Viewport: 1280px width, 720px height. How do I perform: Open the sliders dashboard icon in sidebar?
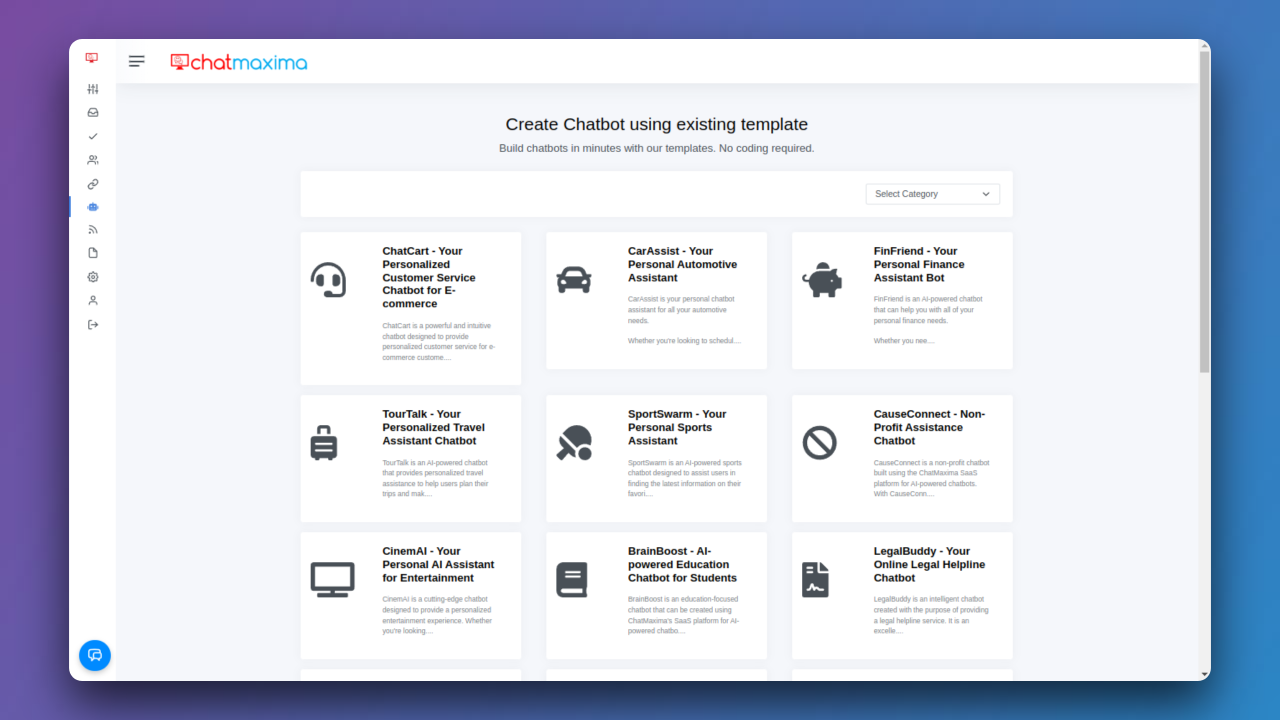(93, 89)
